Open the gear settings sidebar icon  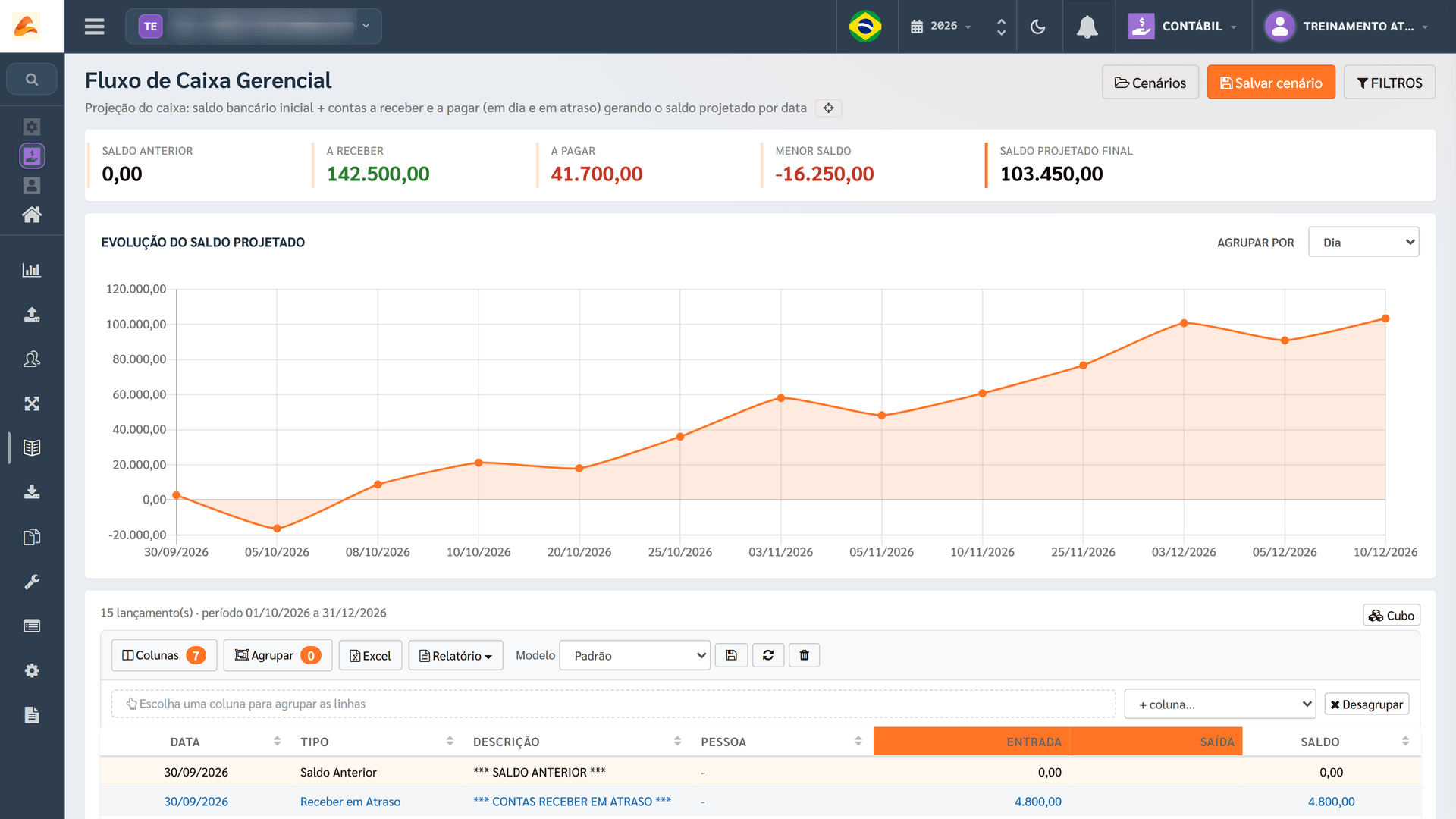click(32, 670)
